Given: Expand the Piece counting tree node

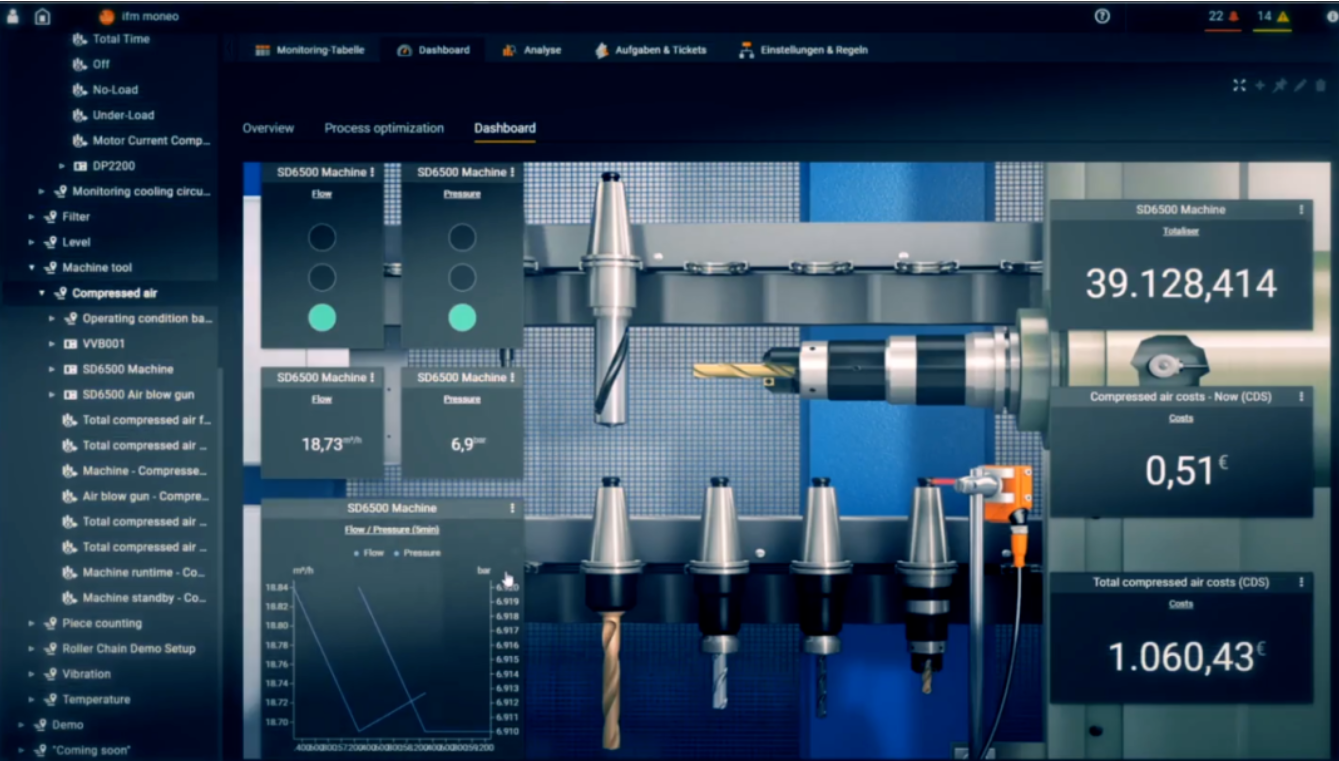Looking at the screenshot, I should click(x=32, y=623).
